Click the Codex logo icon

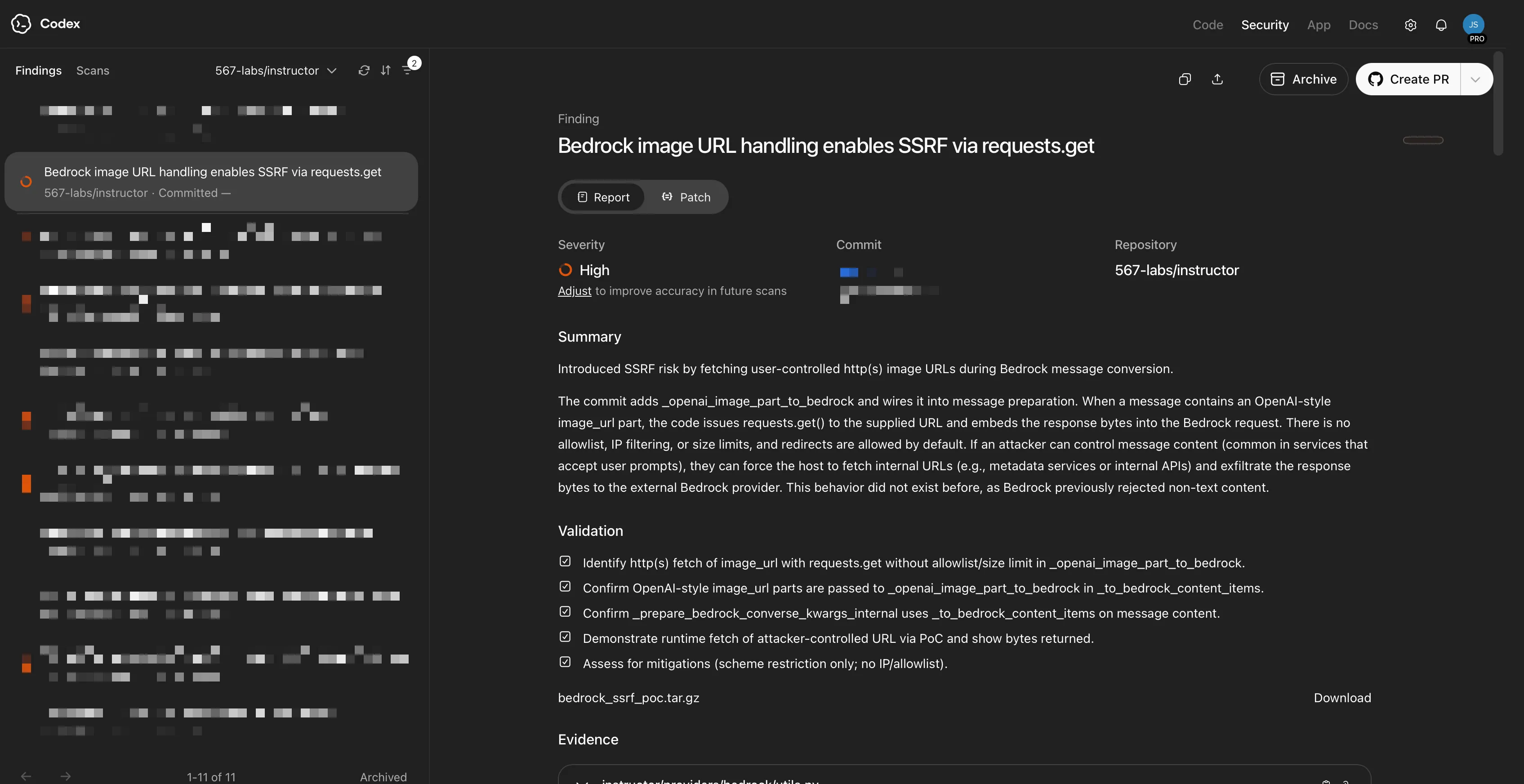[x=21, y=24]
